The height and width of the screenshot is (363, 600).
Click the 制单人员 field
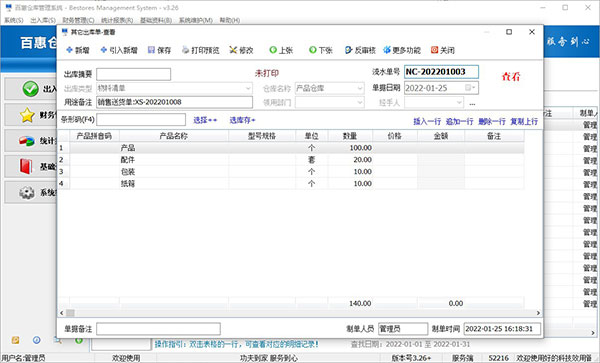click(403, 329)
